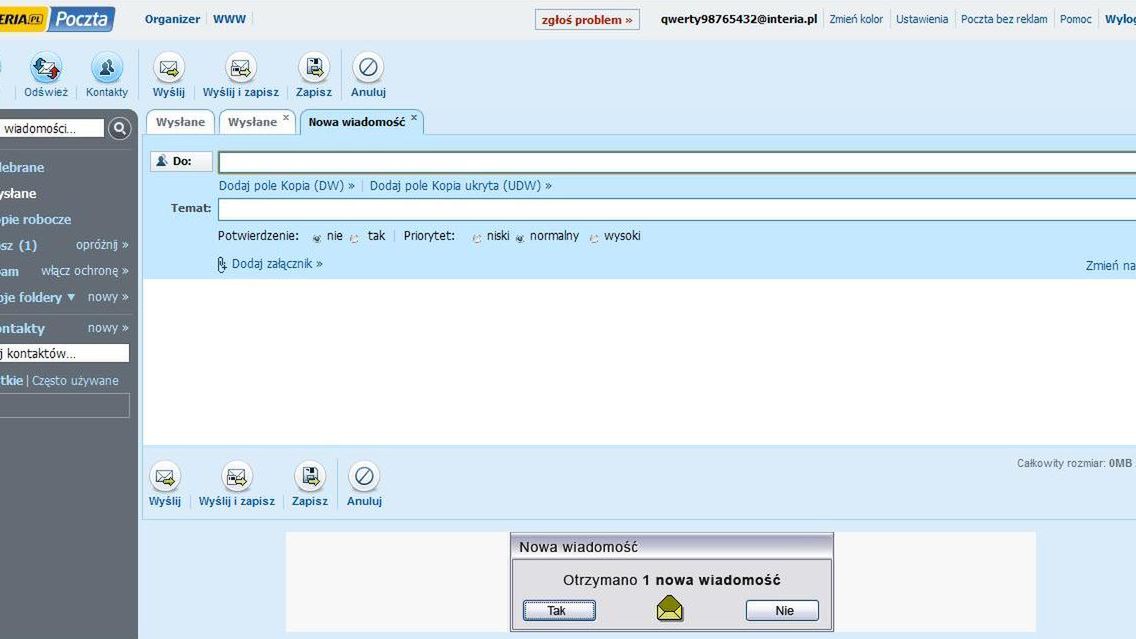Save draft with top Zapisz icon
The height and width of the screenshot is (639, 1136).
tap(314, 68)
